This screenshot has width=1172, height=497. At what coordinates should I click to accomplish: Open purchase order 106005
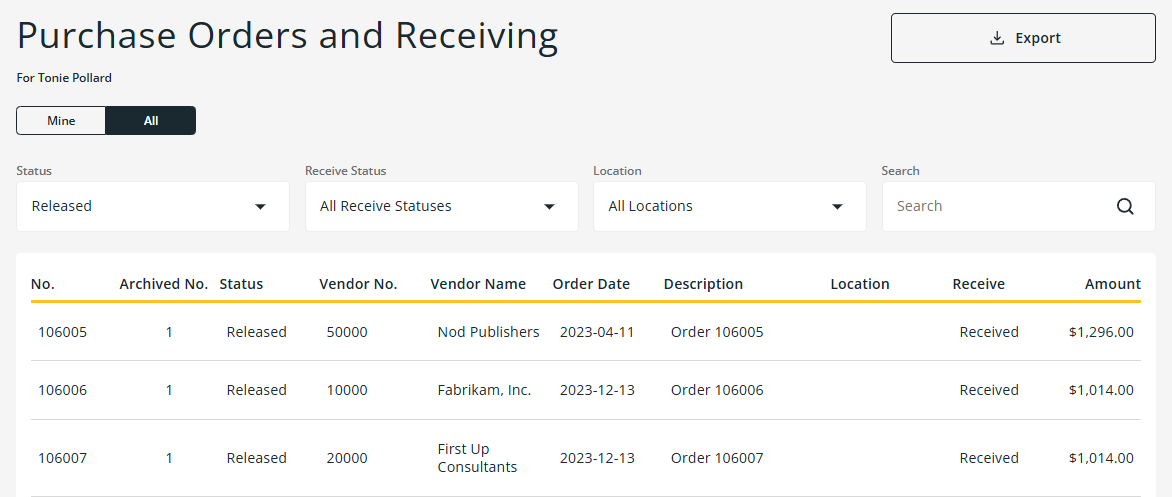point(63,332)
